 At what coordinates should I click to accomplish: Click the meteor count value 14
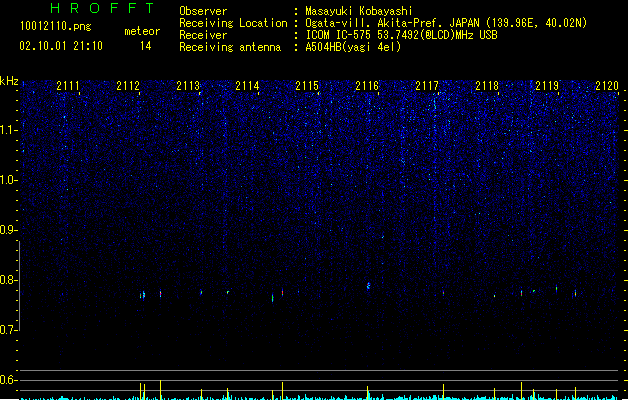click(x=146, y=46)
